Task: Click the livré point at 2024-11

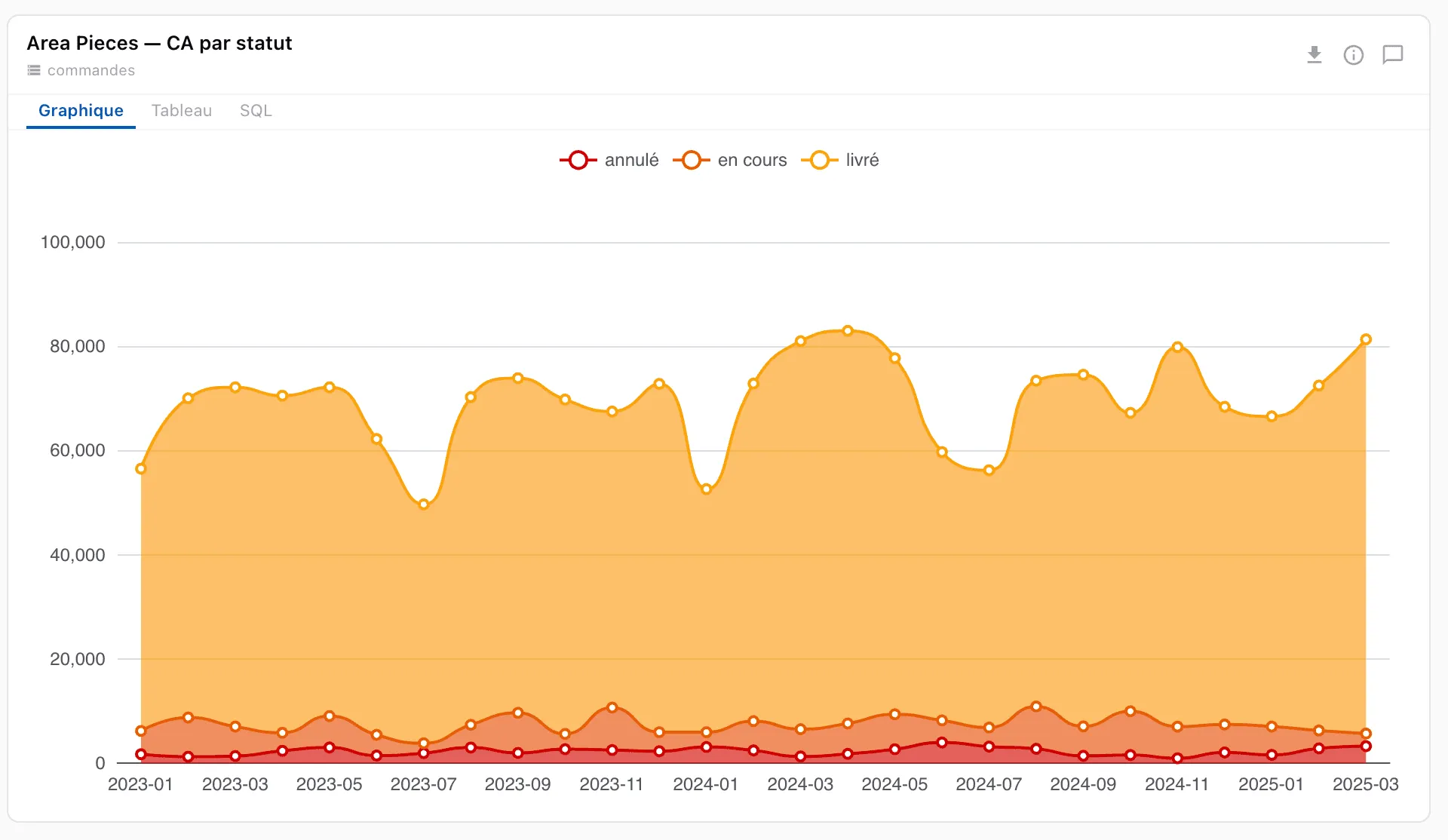Action: pos(1177,347)
